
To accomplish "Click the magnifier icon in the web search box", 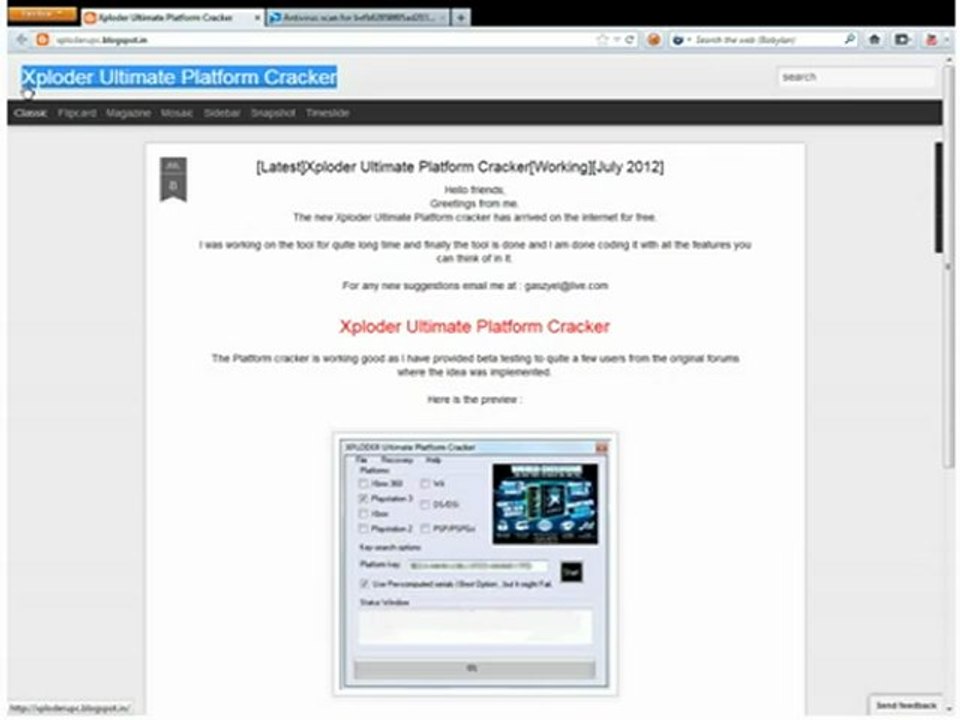I will 850,40.
